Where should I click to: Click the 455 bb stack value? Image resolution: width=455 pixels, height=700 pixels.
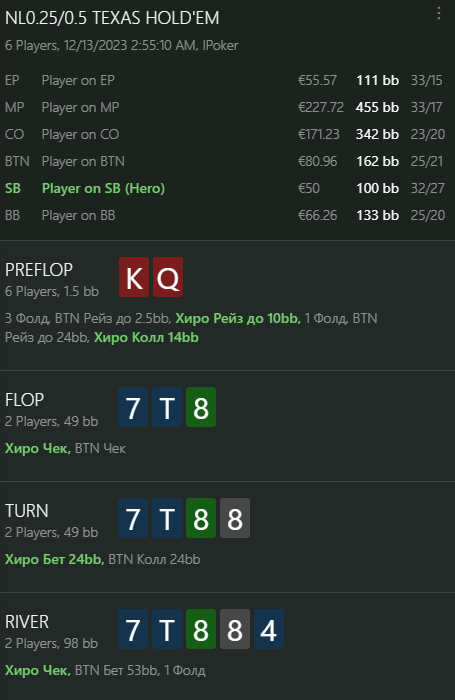pyautogui.click(x=377, y=108)
